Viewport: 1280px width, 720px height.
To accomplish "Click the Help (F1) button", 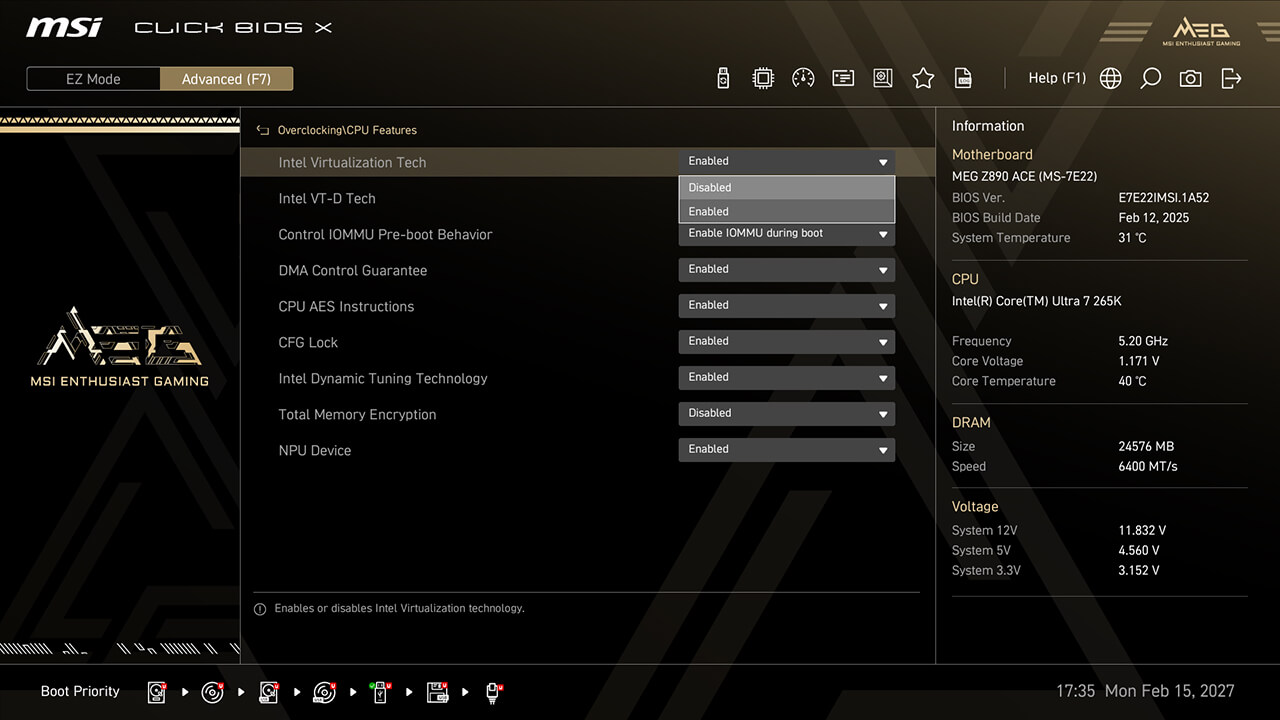I will 1056,78.
